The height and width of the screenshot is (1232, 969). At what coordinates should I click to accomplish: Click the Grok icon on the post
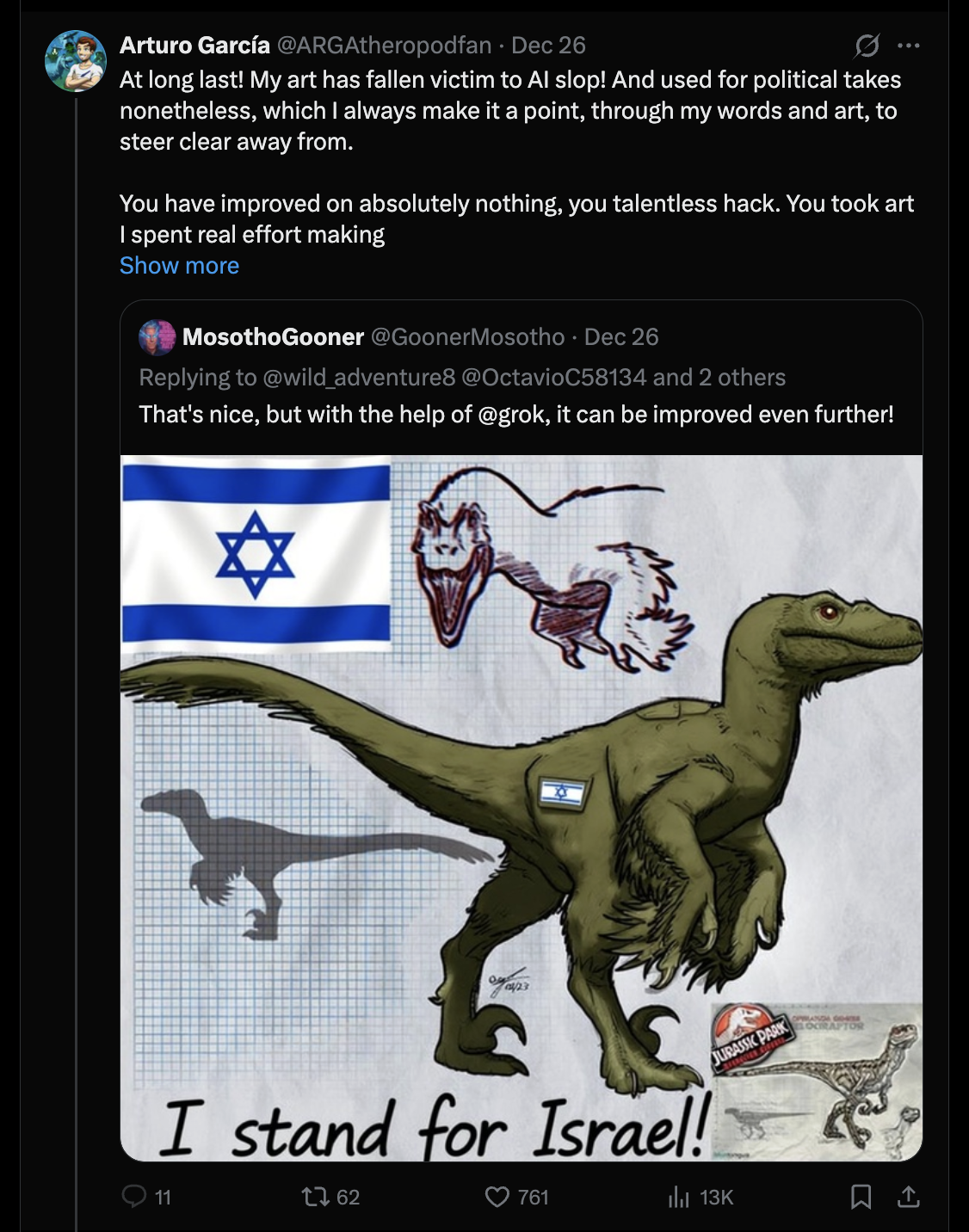point(867,46)
